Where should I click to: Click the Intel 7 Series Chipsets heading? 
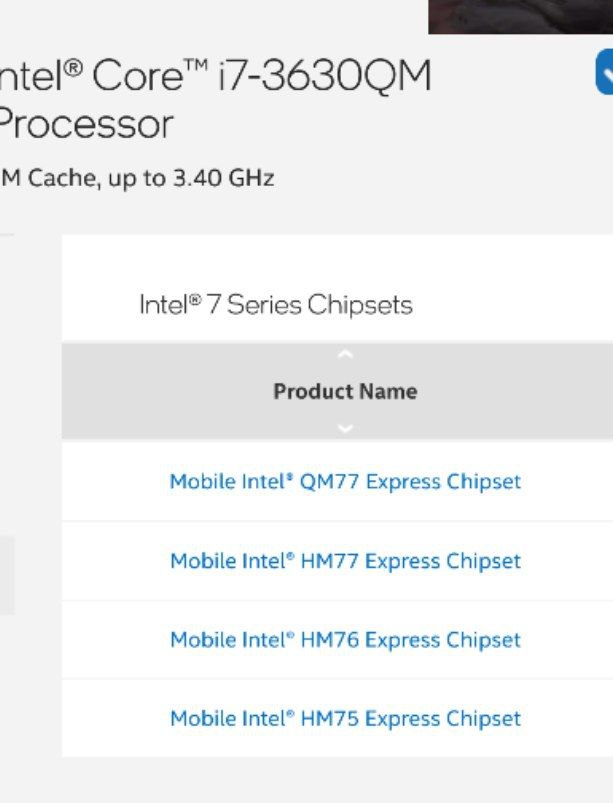pos(276,305)
